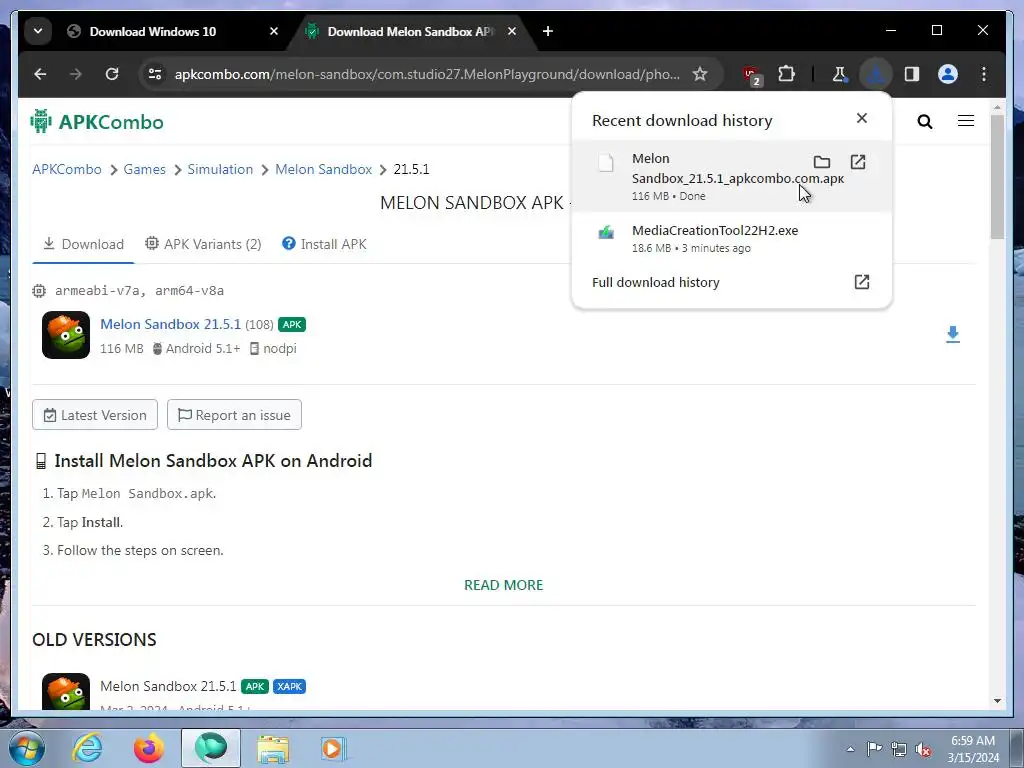Open Chrome Labs flask icon
This screenshot has height=768, width=1024.
[839, 74]
